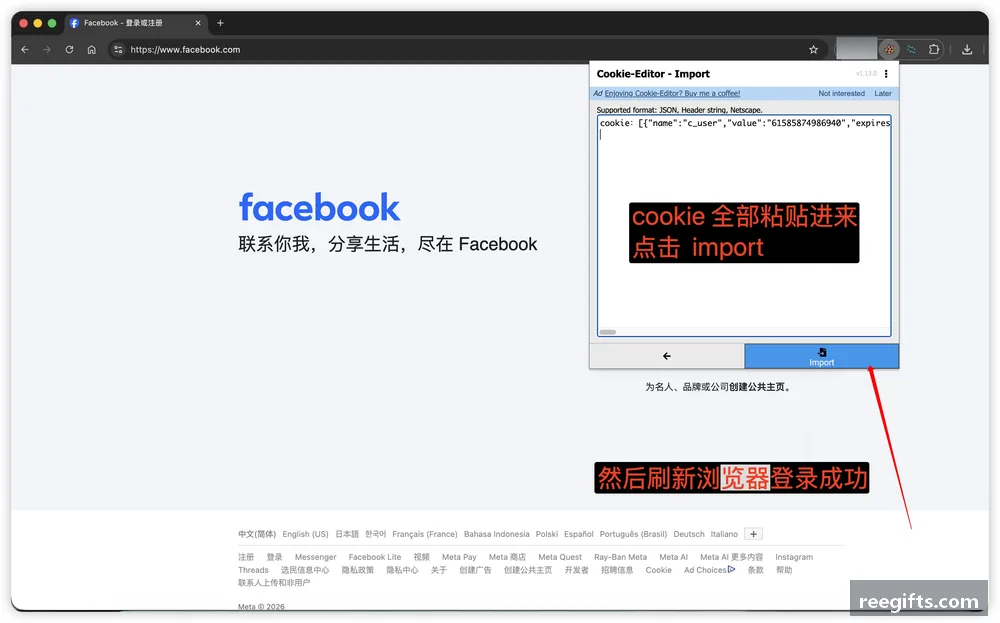Open the Threads footer link

[x=253, y=570]
